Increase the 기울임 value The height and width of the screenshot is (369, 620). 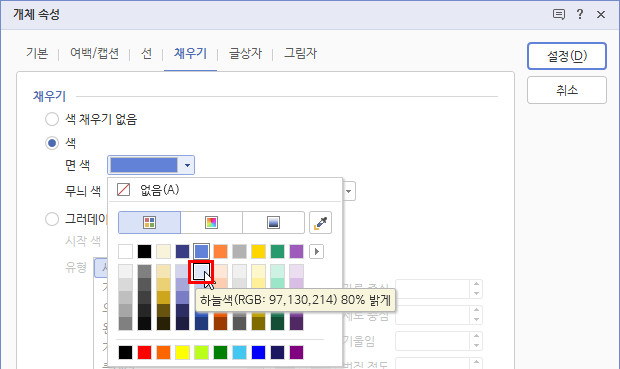[x=476, y=336]
